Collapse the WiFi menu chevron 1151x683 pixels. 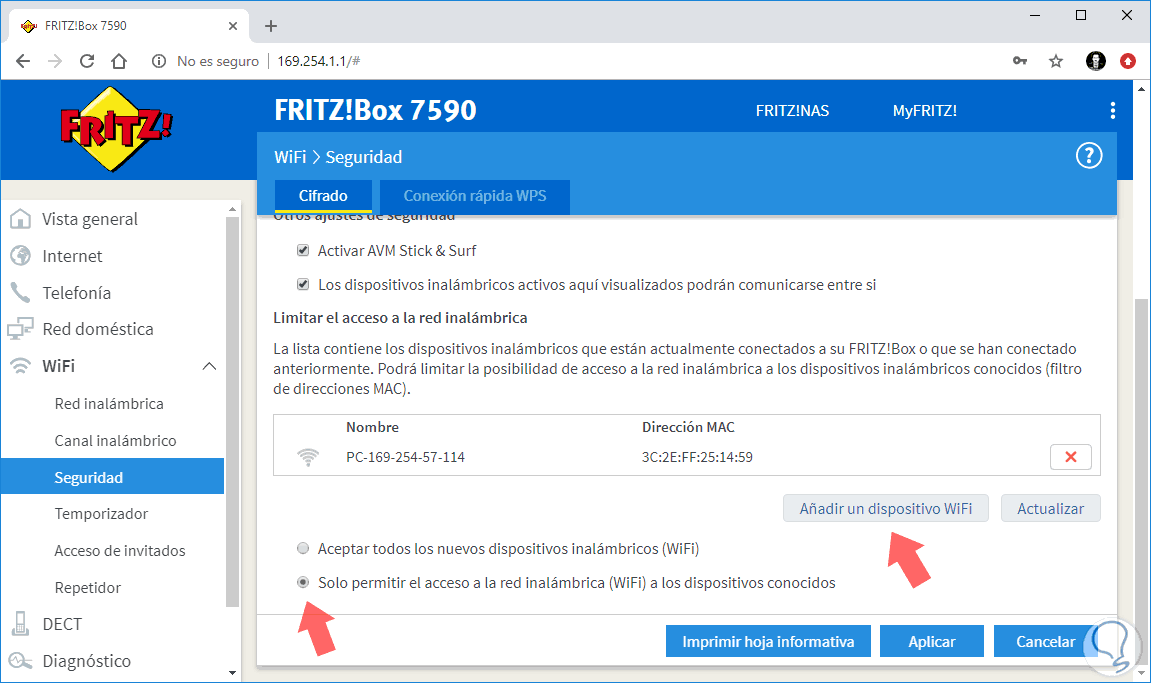pos(209,366)
